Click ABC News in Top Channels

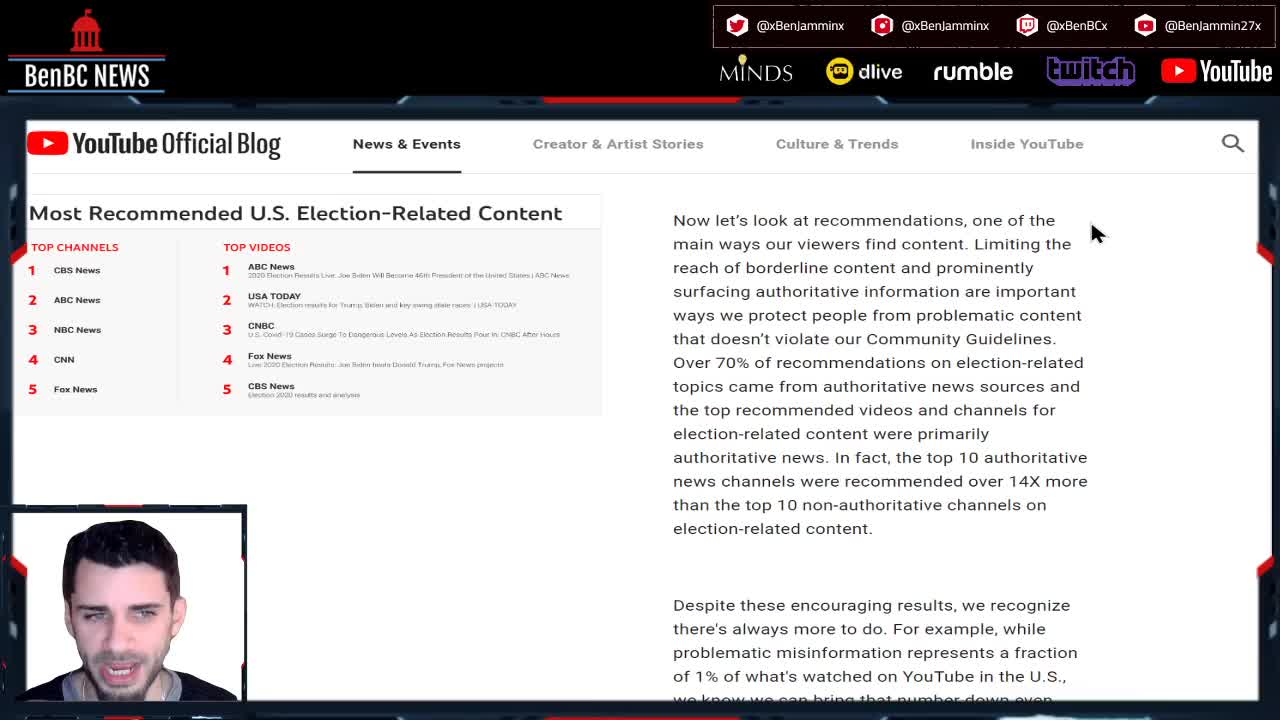pos(77,300)
